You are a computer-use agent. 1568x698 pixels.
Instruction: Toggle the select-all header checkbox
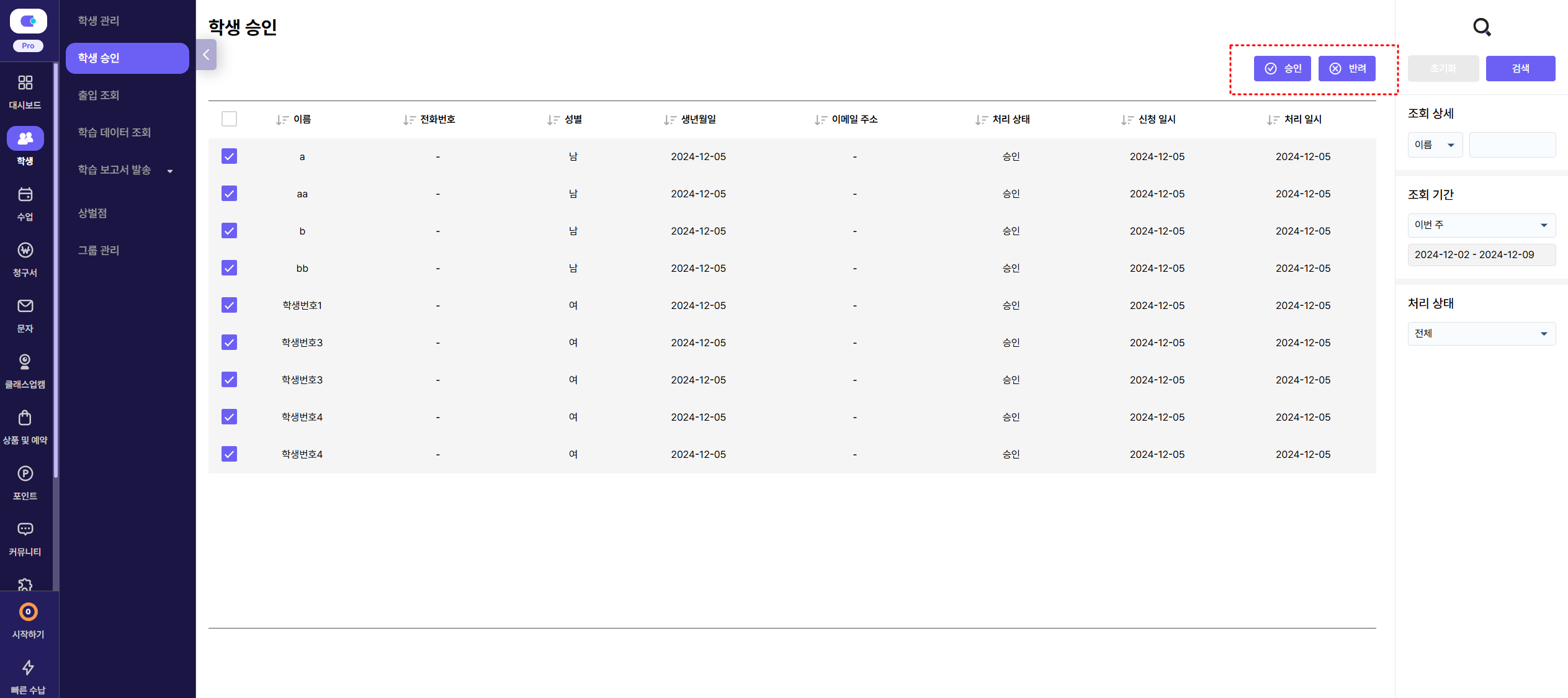229,119
